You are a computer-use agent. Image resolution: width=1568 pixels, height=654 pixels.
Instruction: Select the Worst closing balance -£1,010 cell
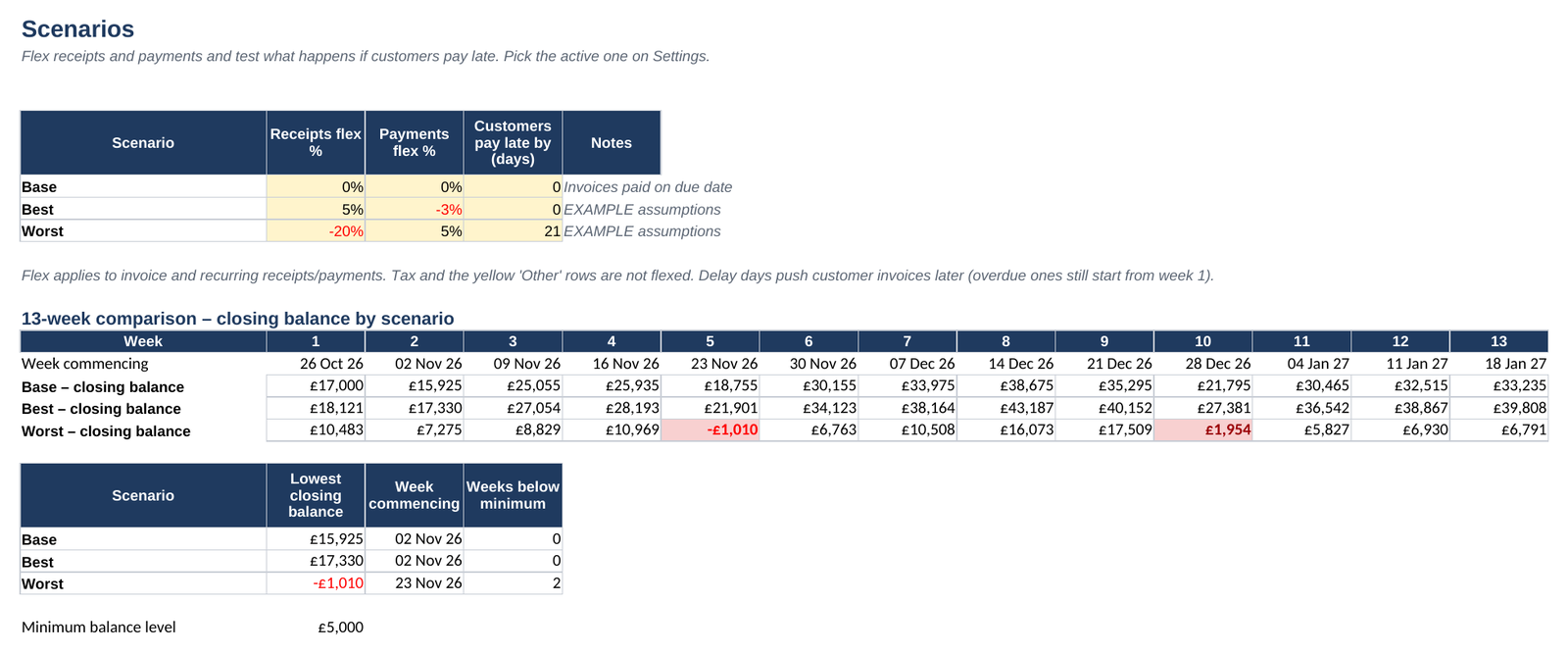tap(710, 429)
